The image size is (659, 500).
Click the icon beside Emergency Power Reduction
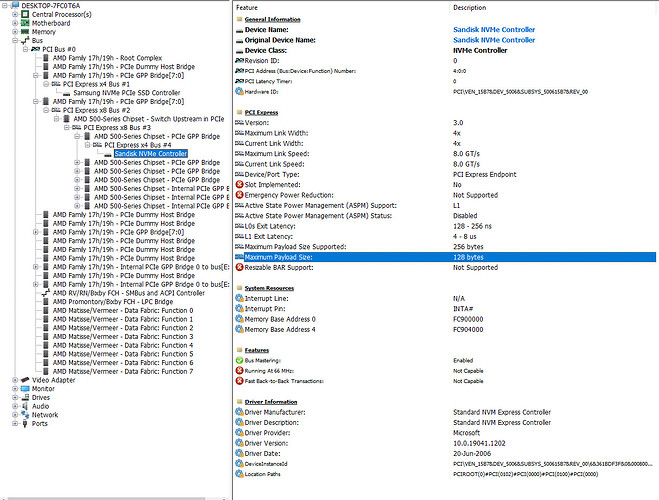pos(240,195)
